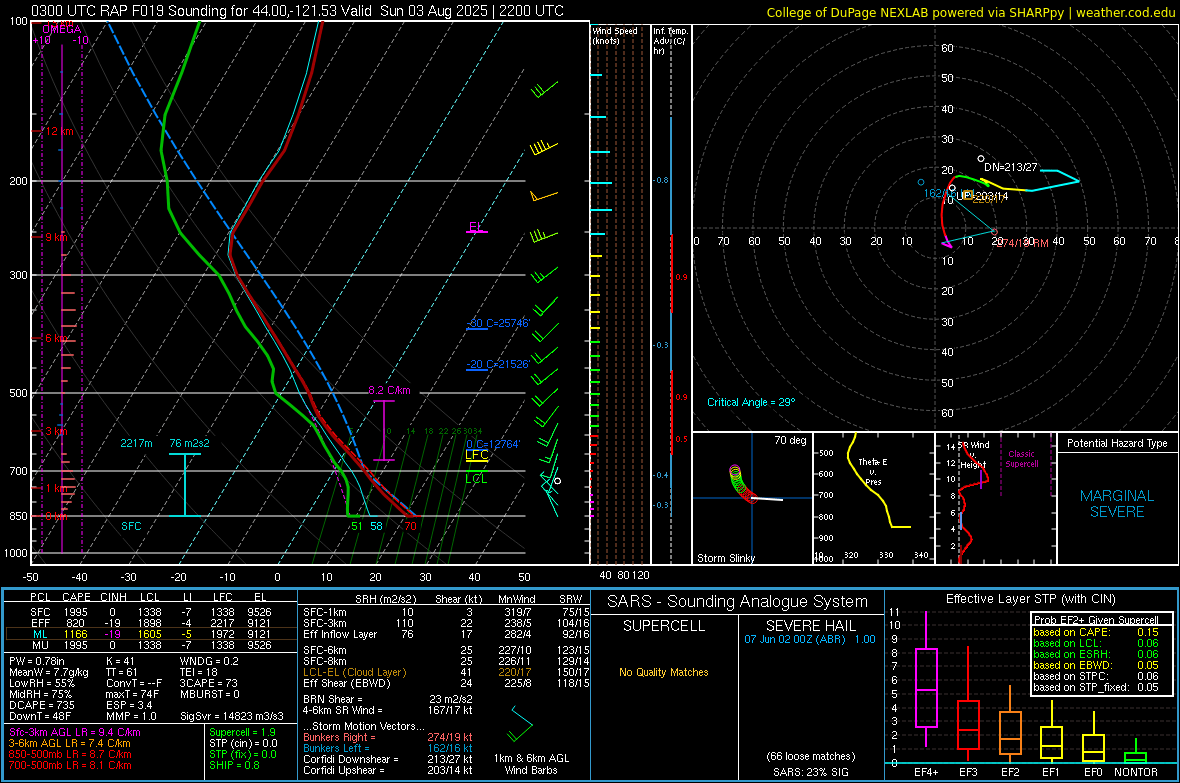Click the 'Eff Shear (EBWD)' row
The width and height of the screenshot is (1180, 783).
[x=444, y=684]
